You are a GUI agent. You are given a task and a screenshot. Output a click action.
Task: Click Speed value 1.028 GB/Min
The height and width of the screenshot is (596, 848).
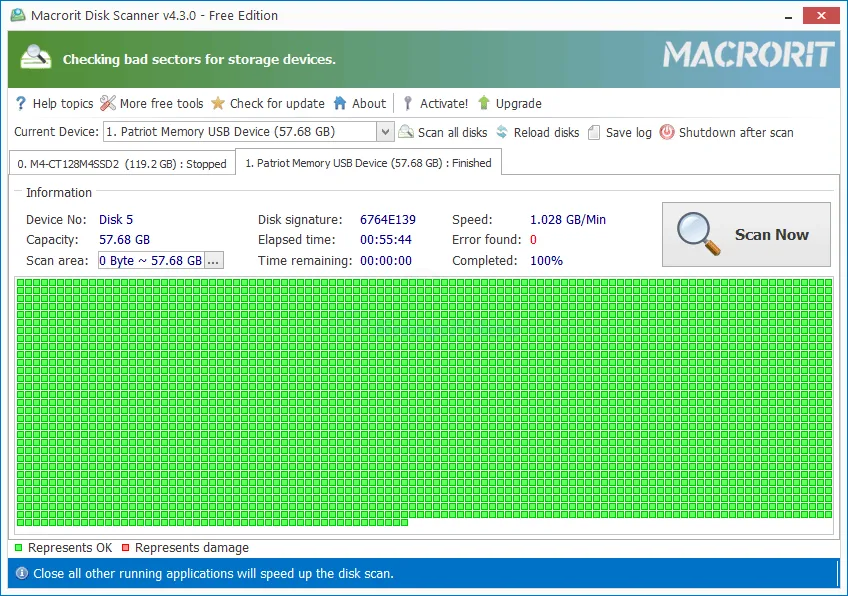(x=568, y=220)
